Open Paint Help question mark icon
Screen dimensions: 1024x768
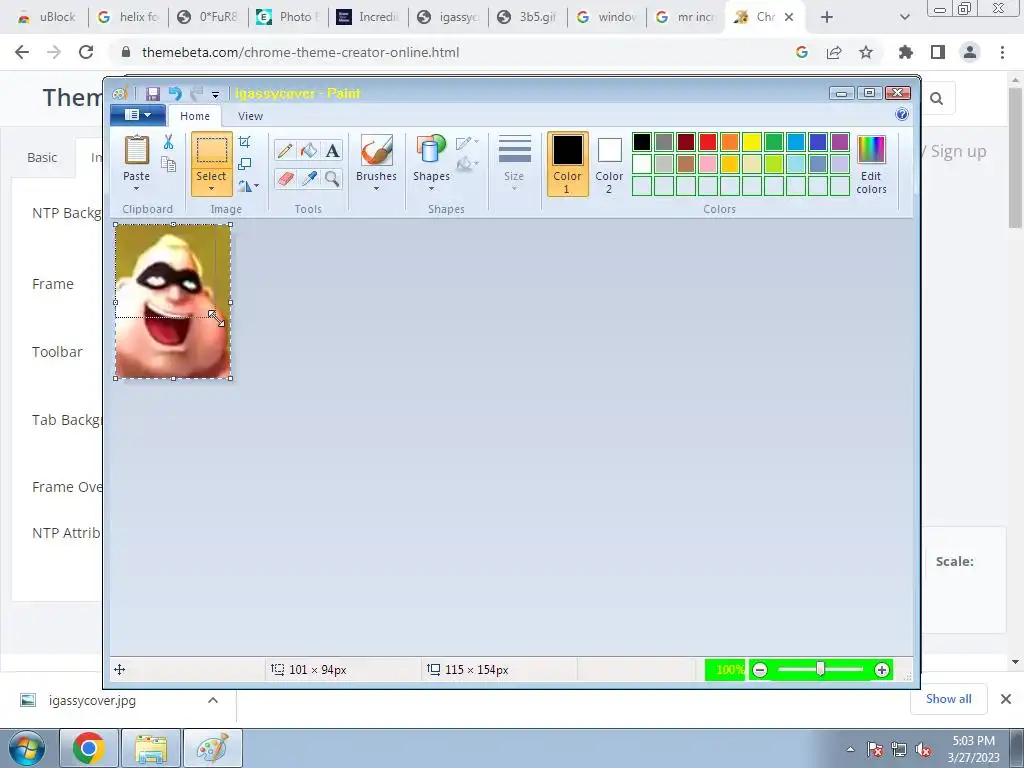902,115
